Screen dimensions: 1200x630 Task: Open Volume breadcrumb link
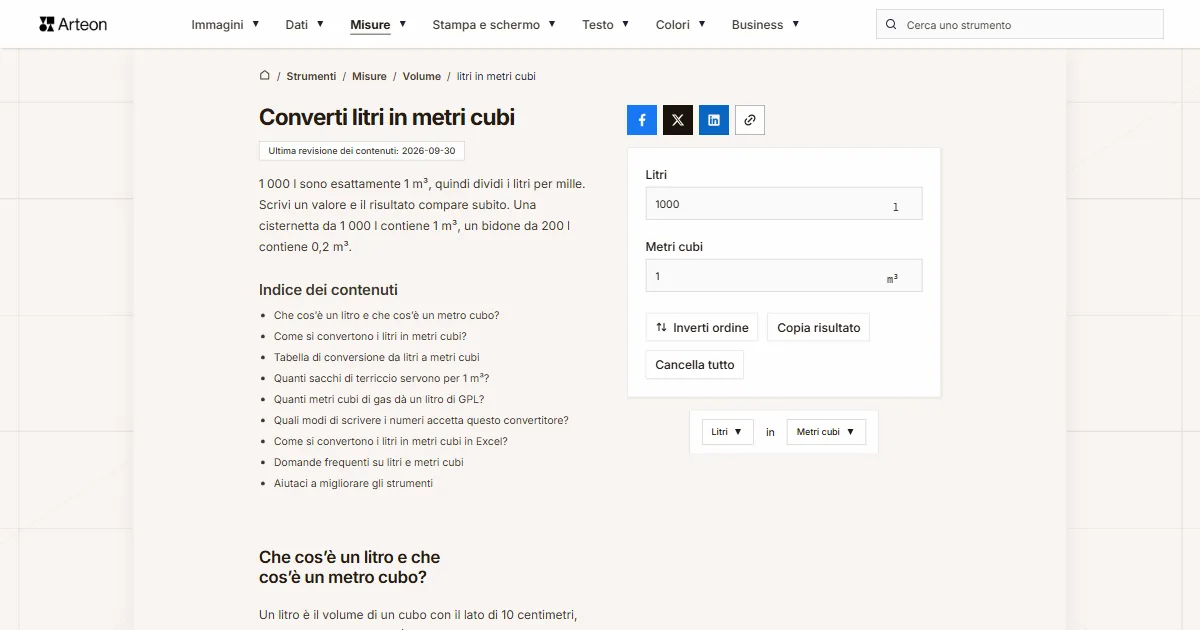[422, 76]
